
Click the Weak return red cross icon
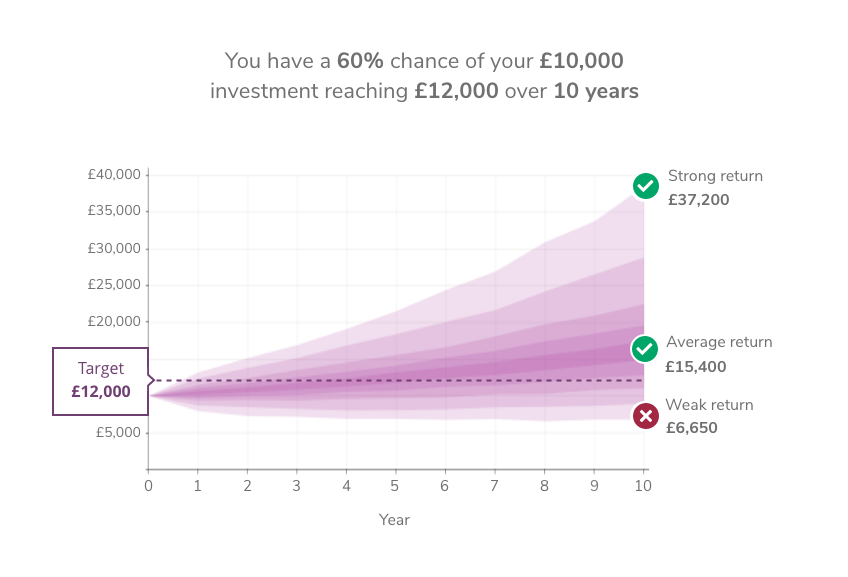point(646,416)
